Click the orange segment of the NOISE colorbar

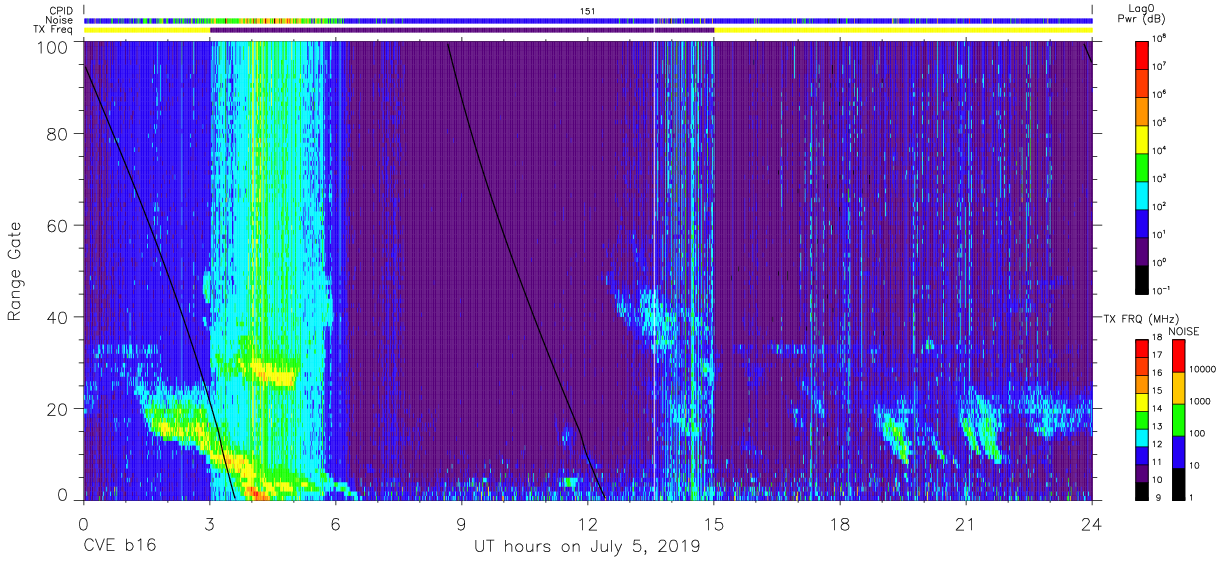click(1177, 388)
